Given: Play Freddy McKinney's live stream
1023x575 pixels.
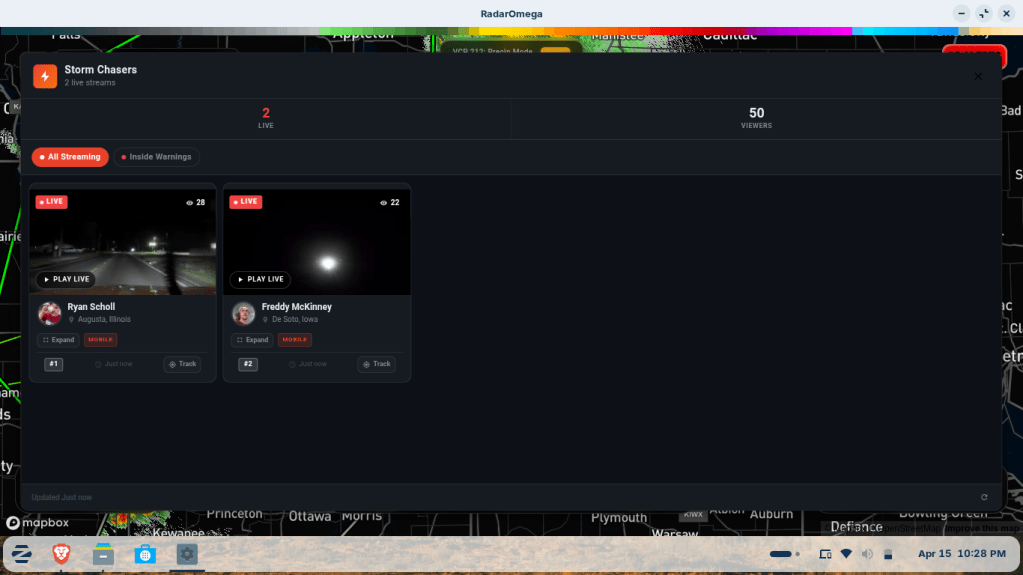Looking at the screenshot, I should tap(260, 280).
